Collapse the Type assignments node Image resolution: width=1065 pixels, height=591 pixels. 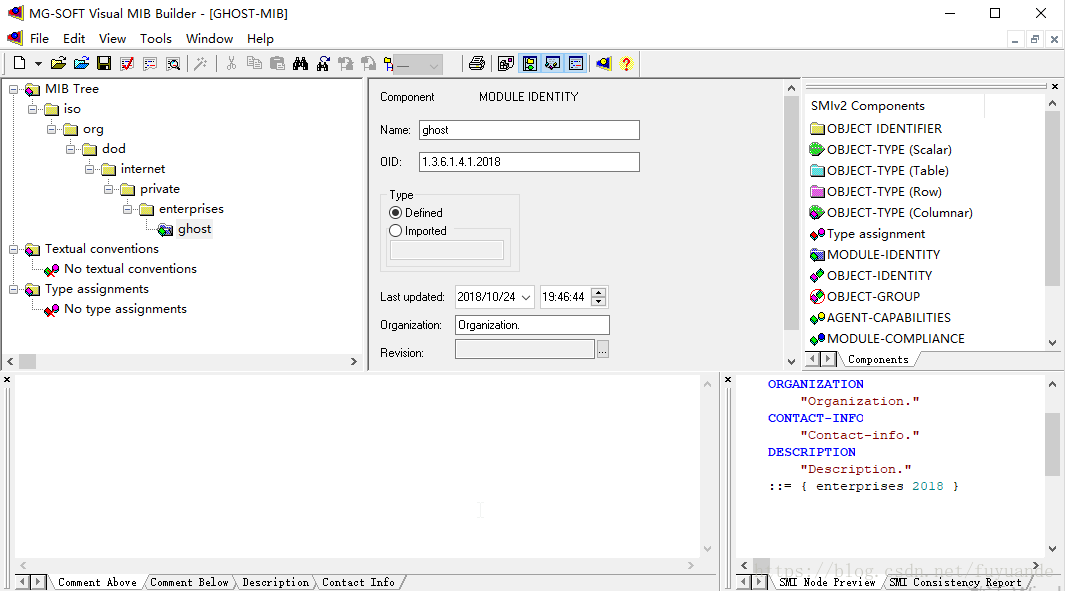coord(13,289)
